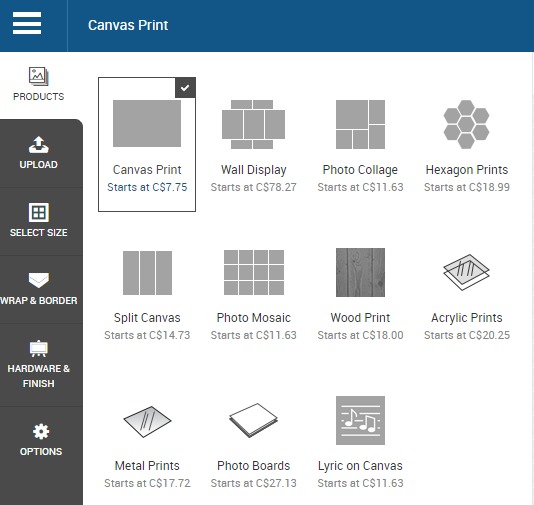Click the "Acrylic Prints" product name
Viewport: 534px width, 505px height.
467,318
